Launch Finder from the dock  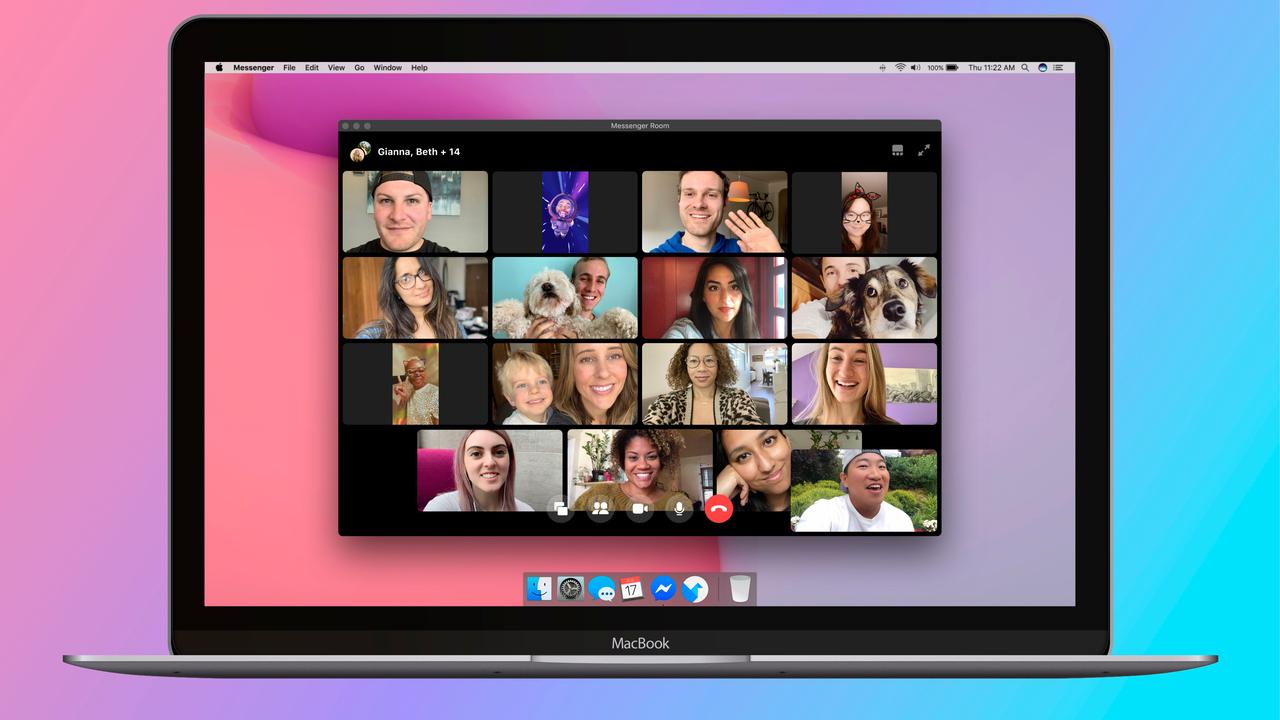pyautogui.click(x=540, y=589)
